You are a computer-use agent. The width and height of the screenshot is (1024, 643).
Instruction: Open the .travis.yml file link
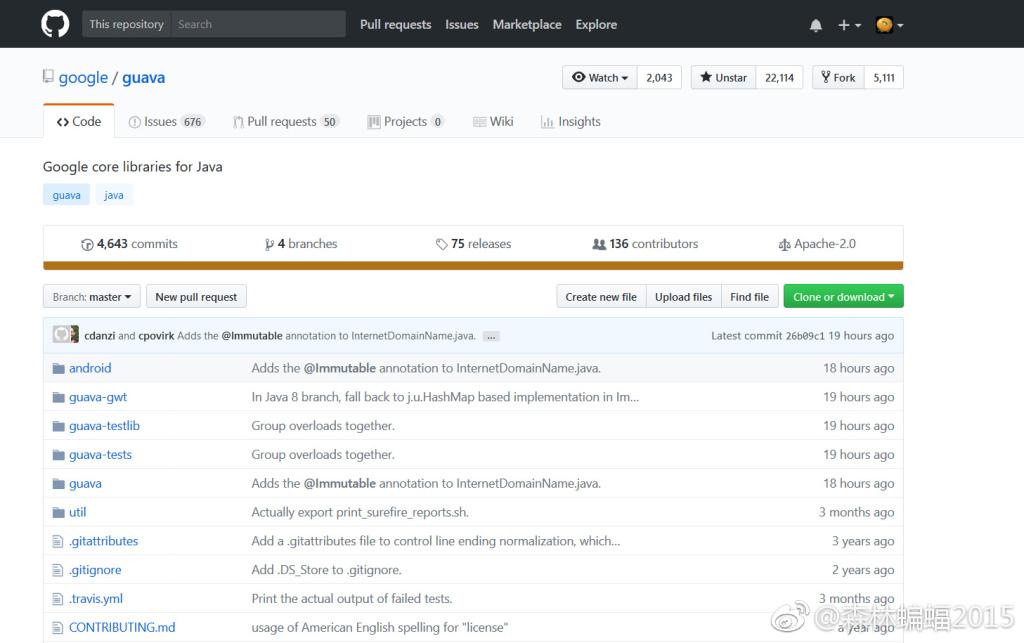coord(96,599)
